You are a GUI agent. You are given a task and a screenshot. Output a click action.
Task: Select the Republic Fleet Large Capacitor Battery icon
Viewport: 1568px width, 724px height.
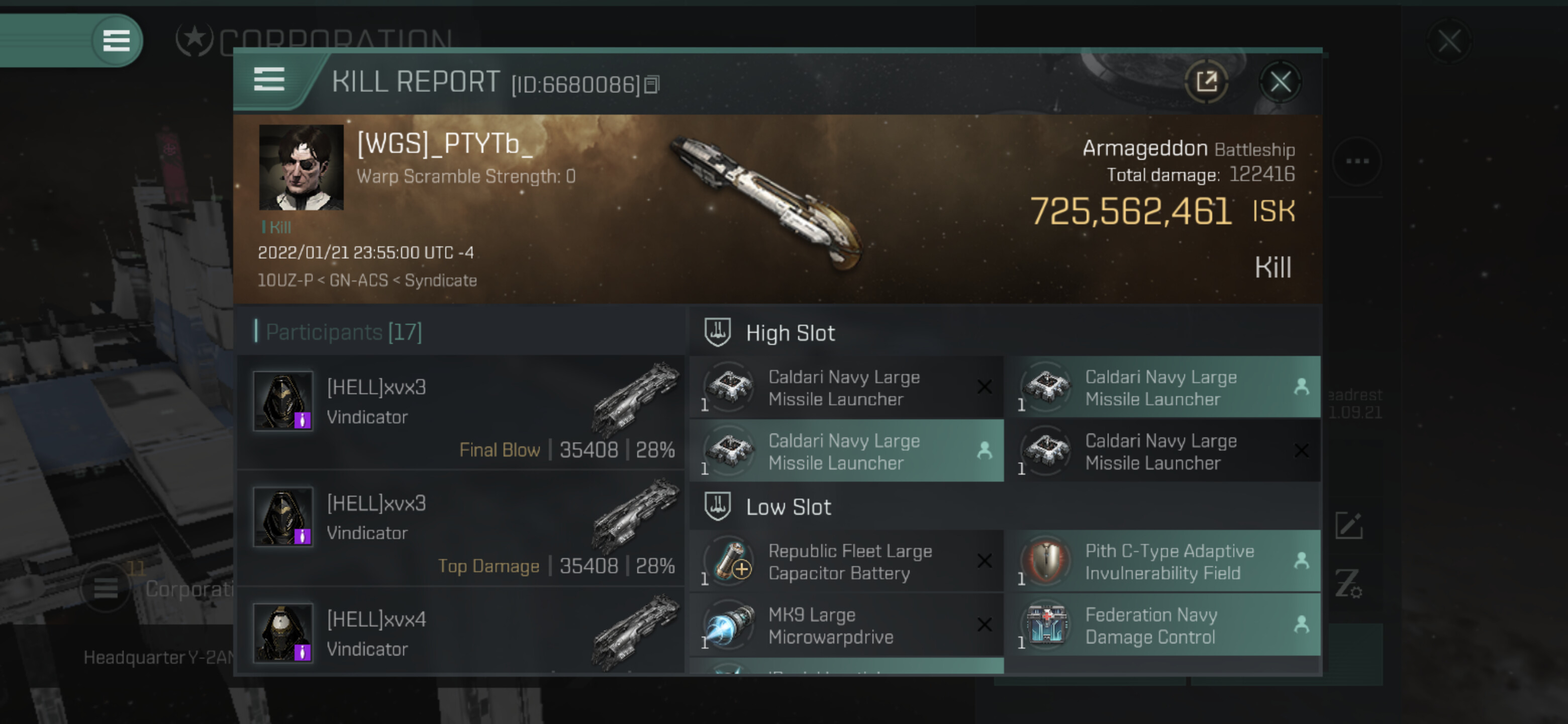[x=730, y=561]
